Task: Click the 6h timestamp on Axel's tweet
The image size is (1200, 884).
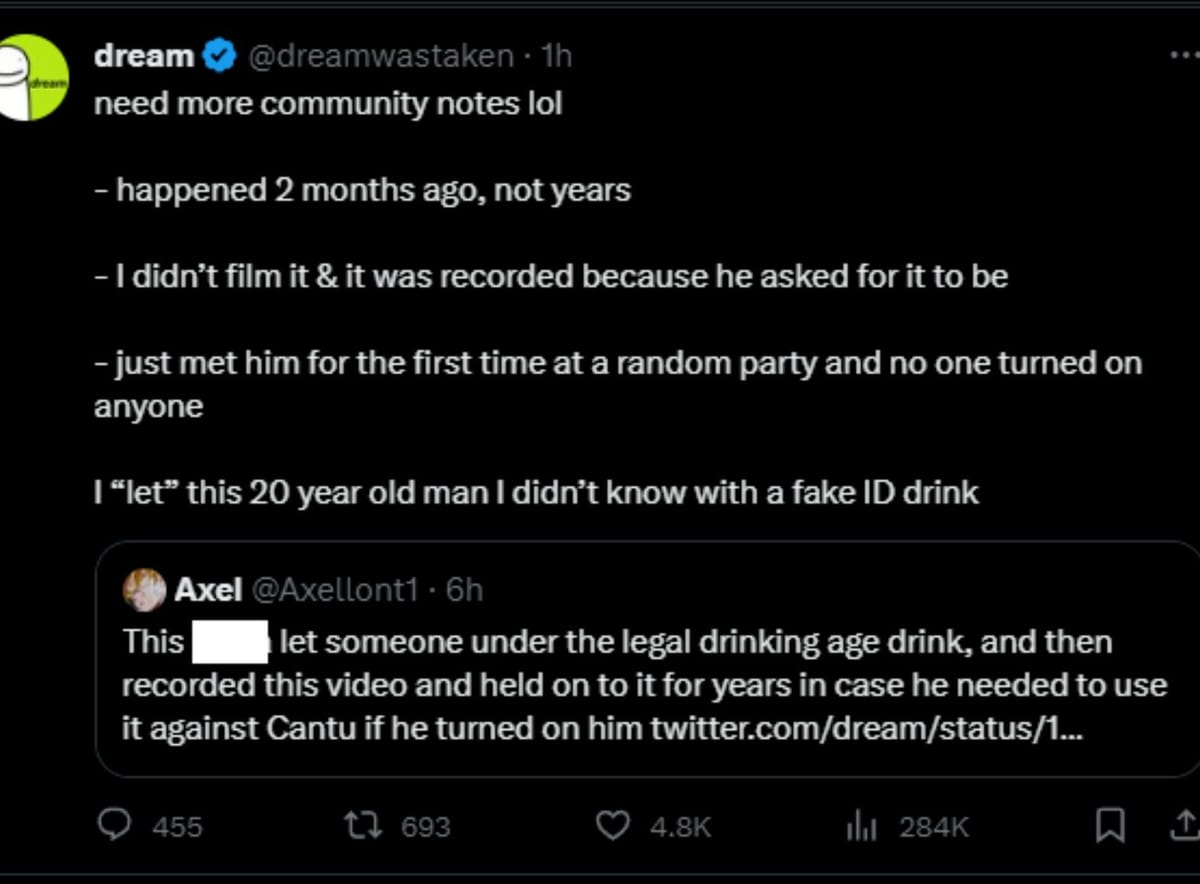Action: point(463,590)
